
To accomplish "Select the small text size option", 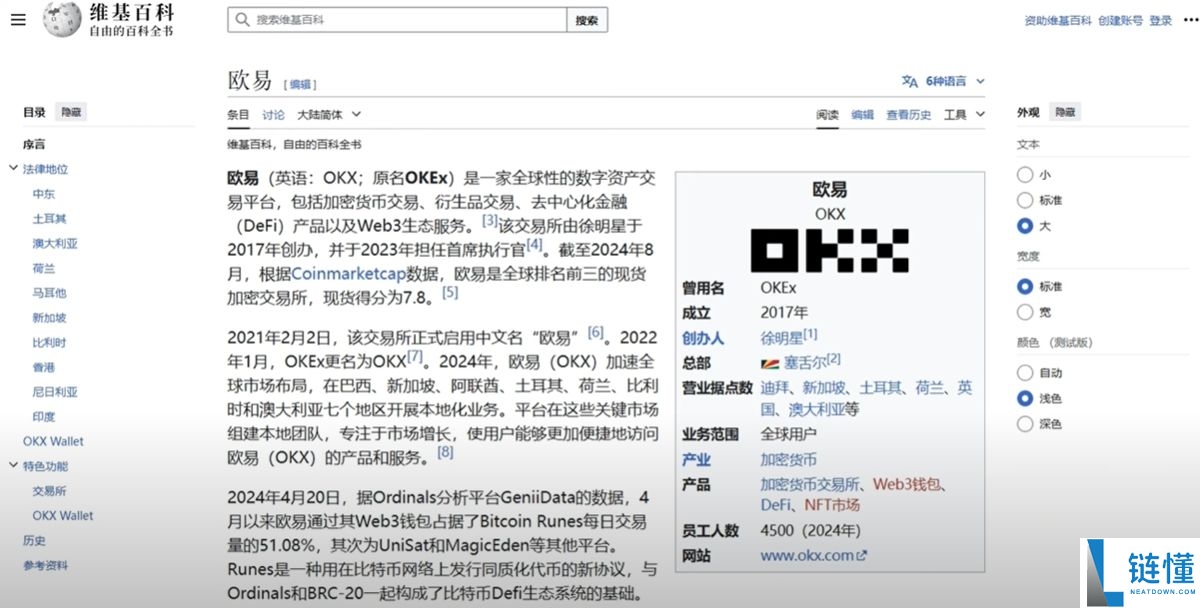I will [1024, 174].
